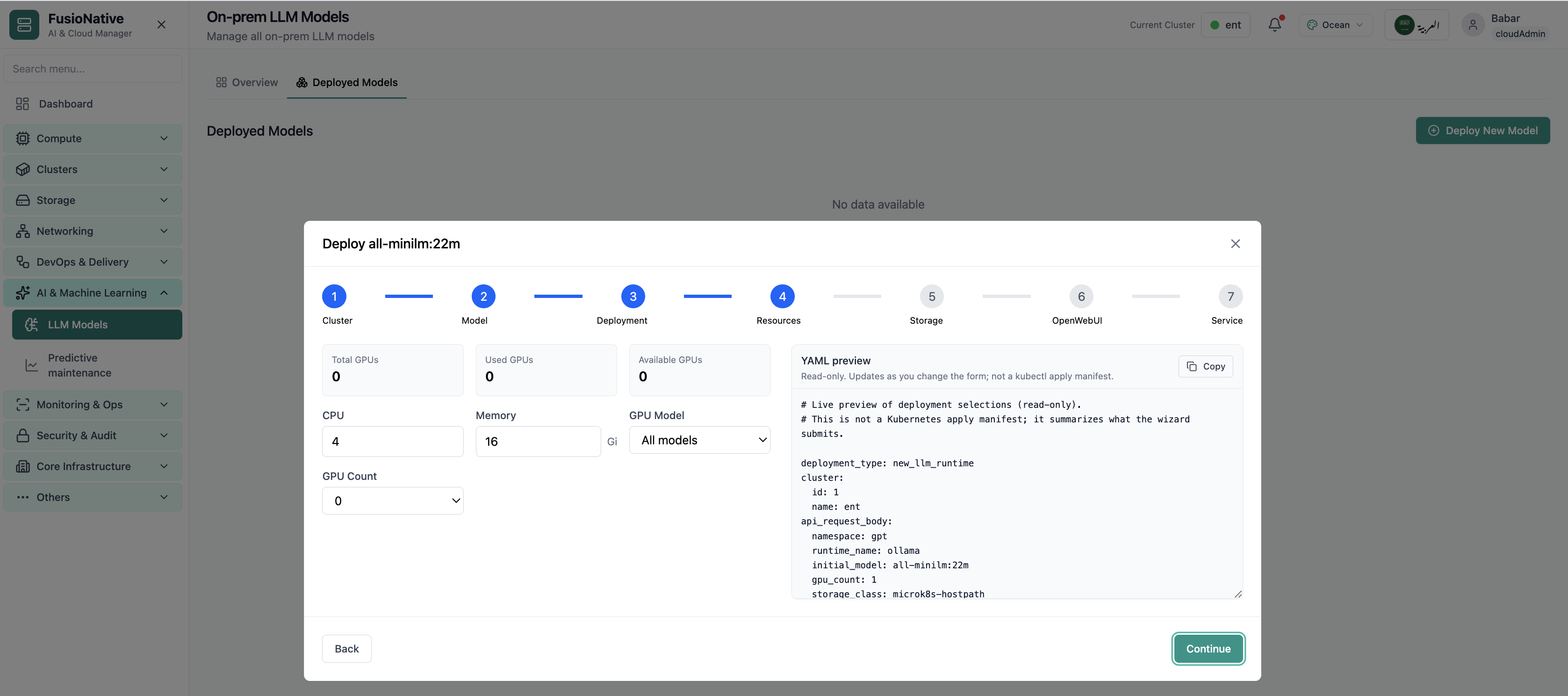This screenshot has width=1568, height=696.
Task: Click the Security & Audit lock icon
Action: click(x=22, y=435)
